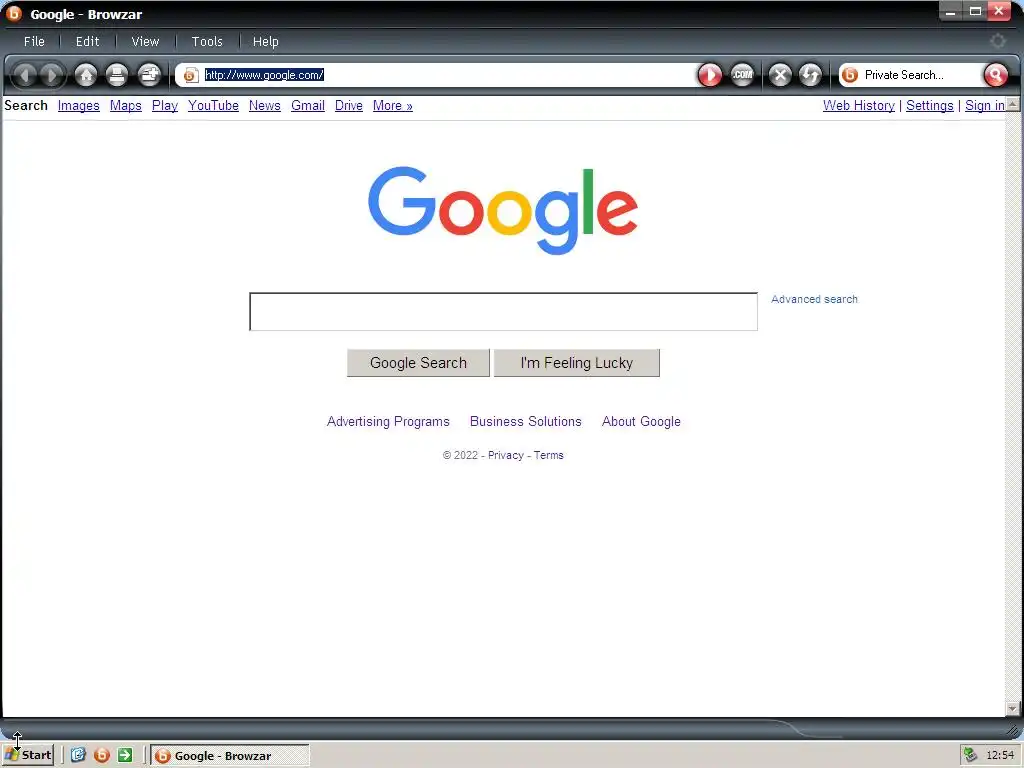
Task: Focus the Google search input field
Action: pos(504,312)
